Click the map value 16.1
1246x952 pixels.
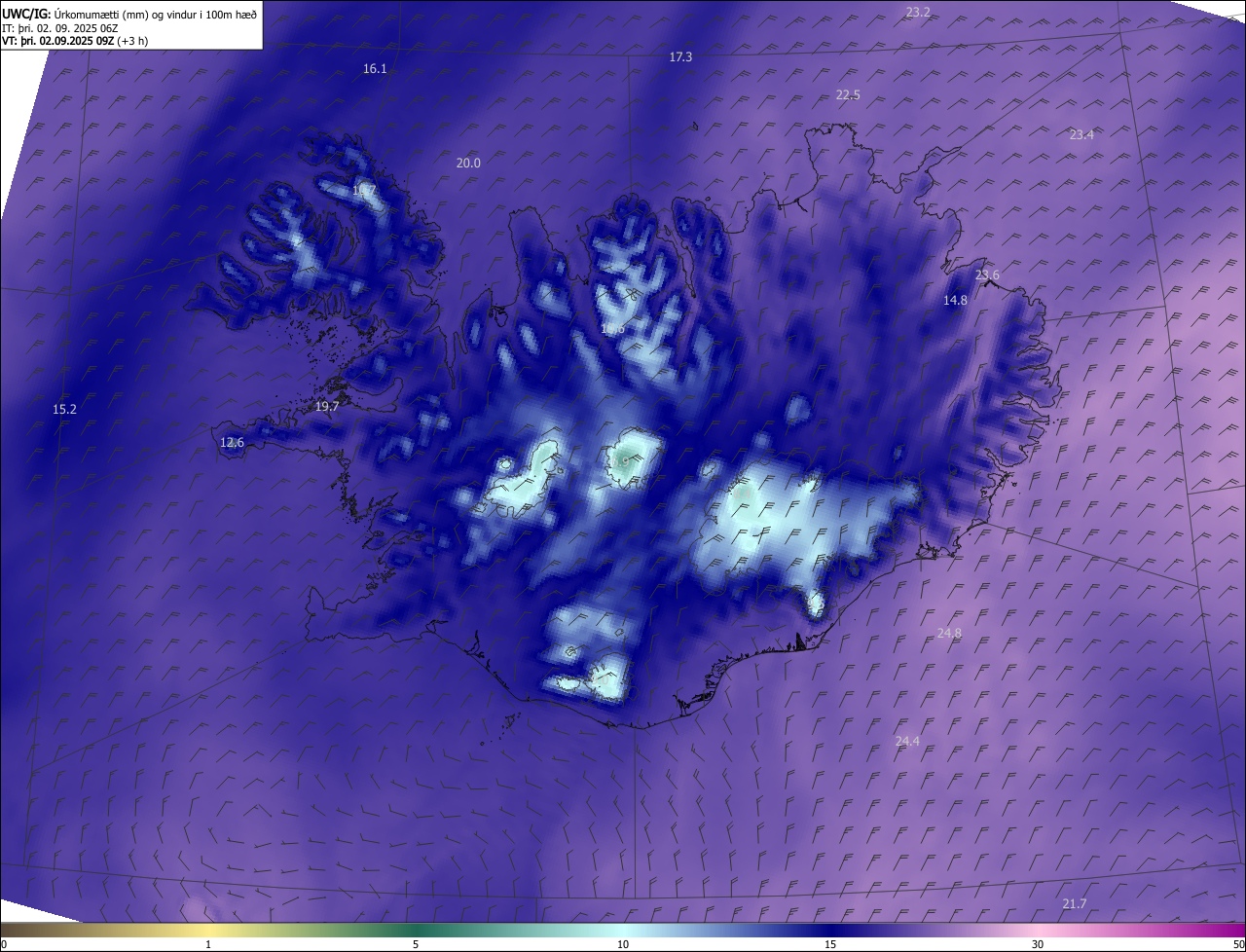pos(375,68)
